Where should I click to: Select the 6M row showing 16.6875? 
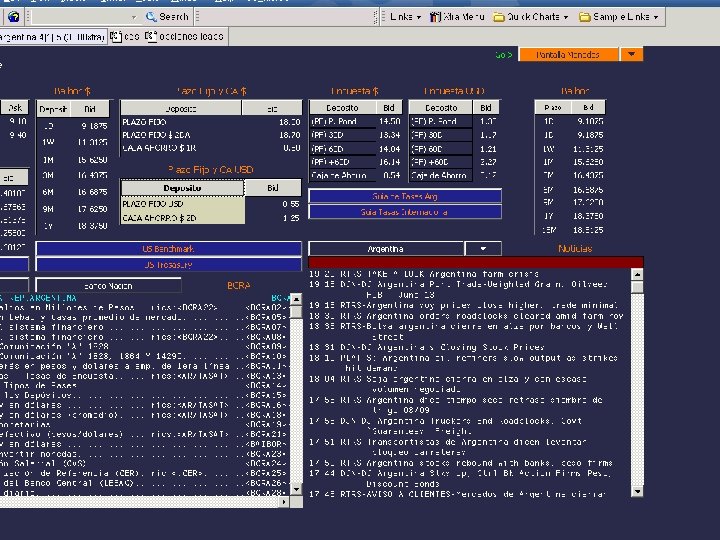click(x=73, y=191)
